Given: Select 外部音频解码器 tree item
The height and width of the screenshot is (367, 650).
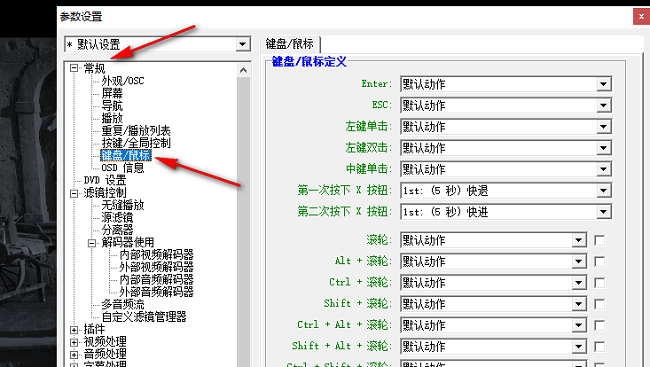Looking at the screenshot, I should (x=156, y=292).
